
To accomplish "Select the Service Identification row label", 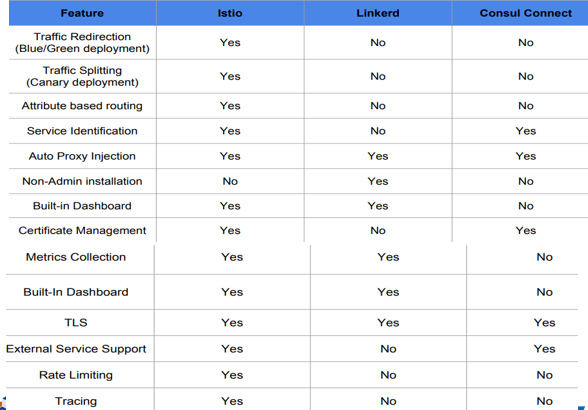I will pos(82,131).
